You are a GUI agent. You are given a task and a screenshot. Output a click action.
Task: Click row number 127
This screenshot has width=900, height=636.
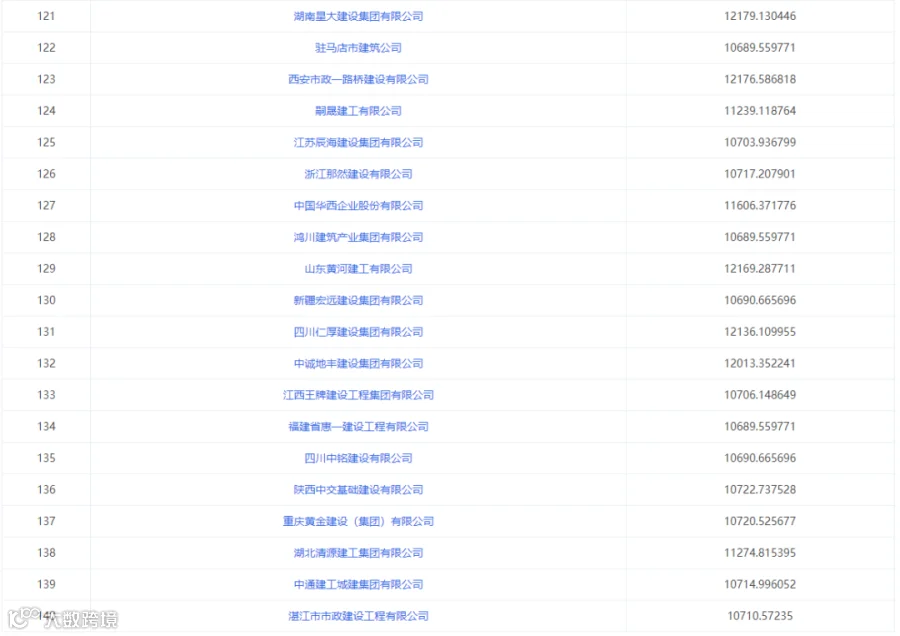46,205
